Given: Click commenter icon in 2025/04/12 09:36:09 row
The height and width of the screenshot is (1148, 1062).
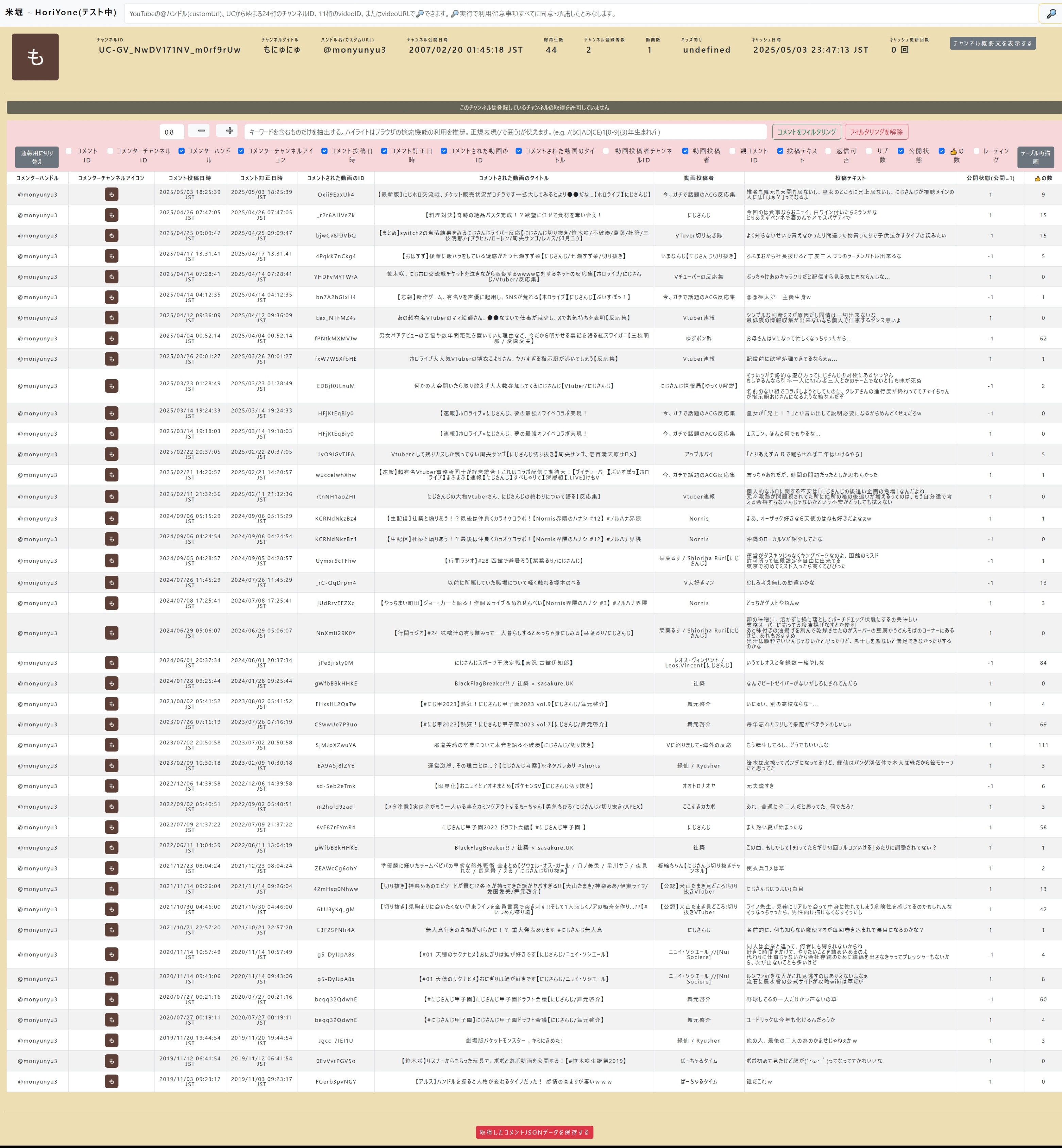Looking at the screenshot, I should 112,318.
